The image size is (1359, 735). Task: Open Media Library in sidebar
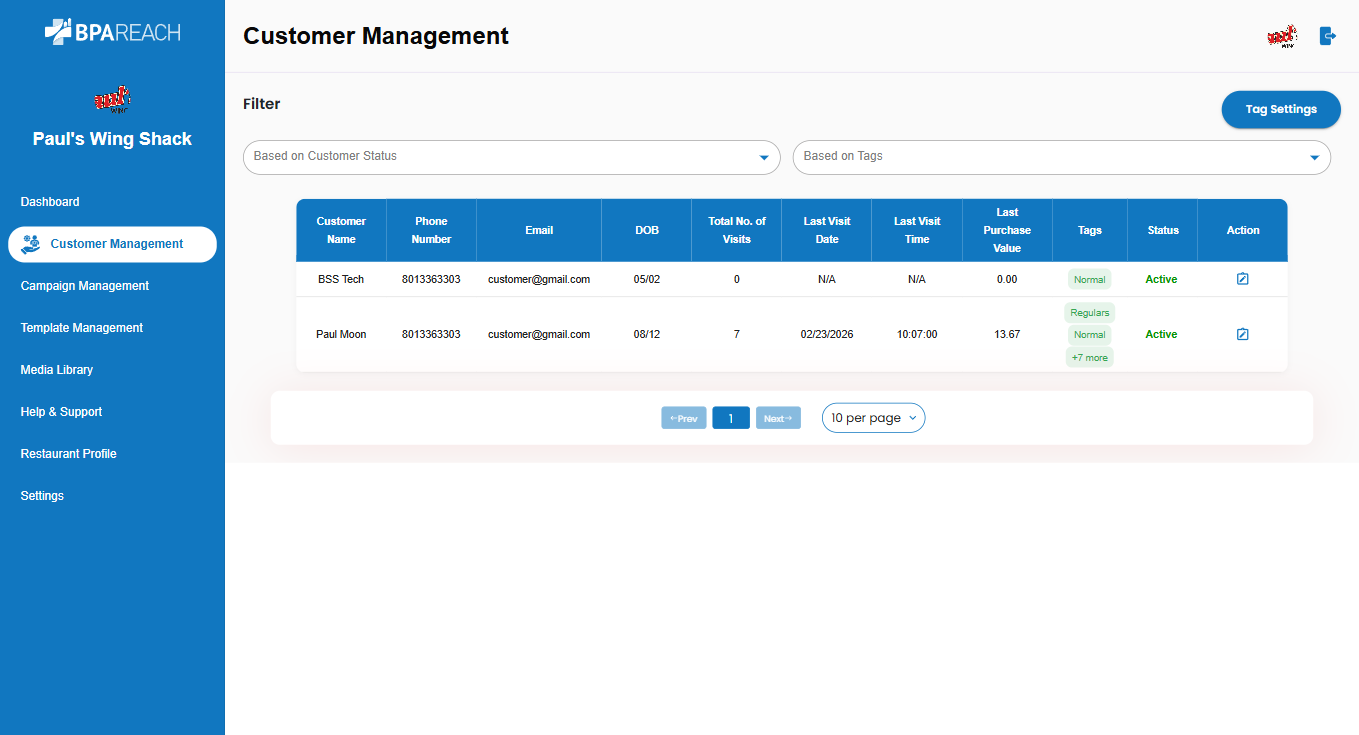[57, 370]
